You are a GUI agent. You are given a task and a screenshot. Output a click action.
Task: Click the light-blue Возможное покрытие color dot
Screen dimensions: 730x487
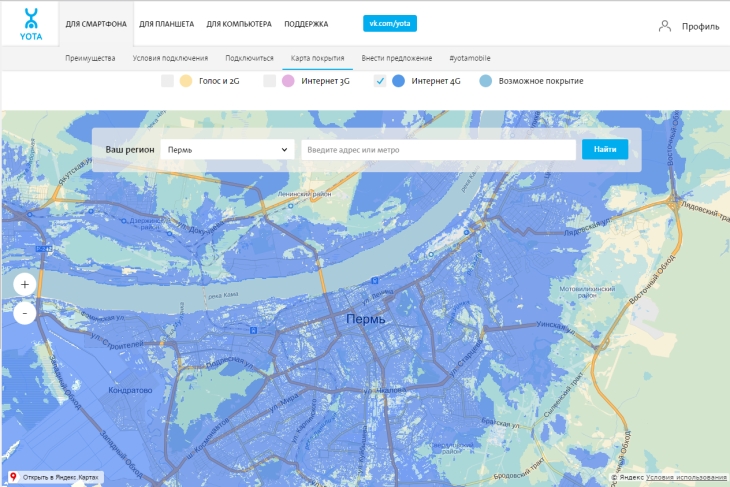[486, 81]
